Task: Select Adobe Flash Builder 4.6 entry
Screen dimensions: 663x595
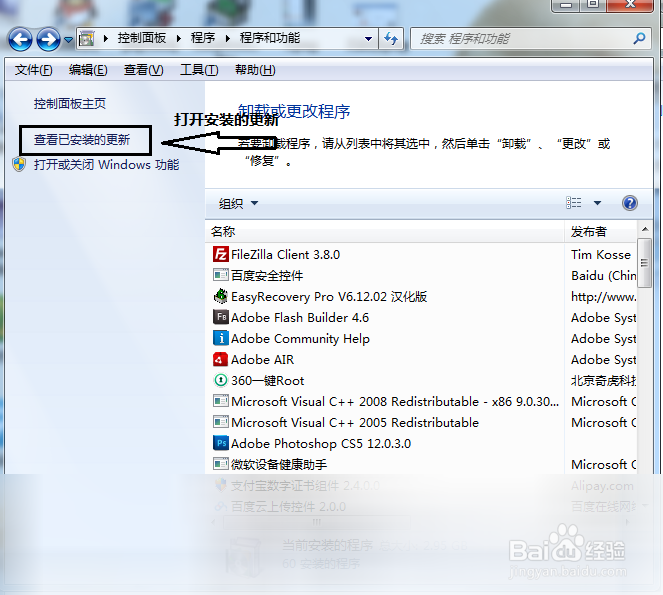Action: [300, 318]
